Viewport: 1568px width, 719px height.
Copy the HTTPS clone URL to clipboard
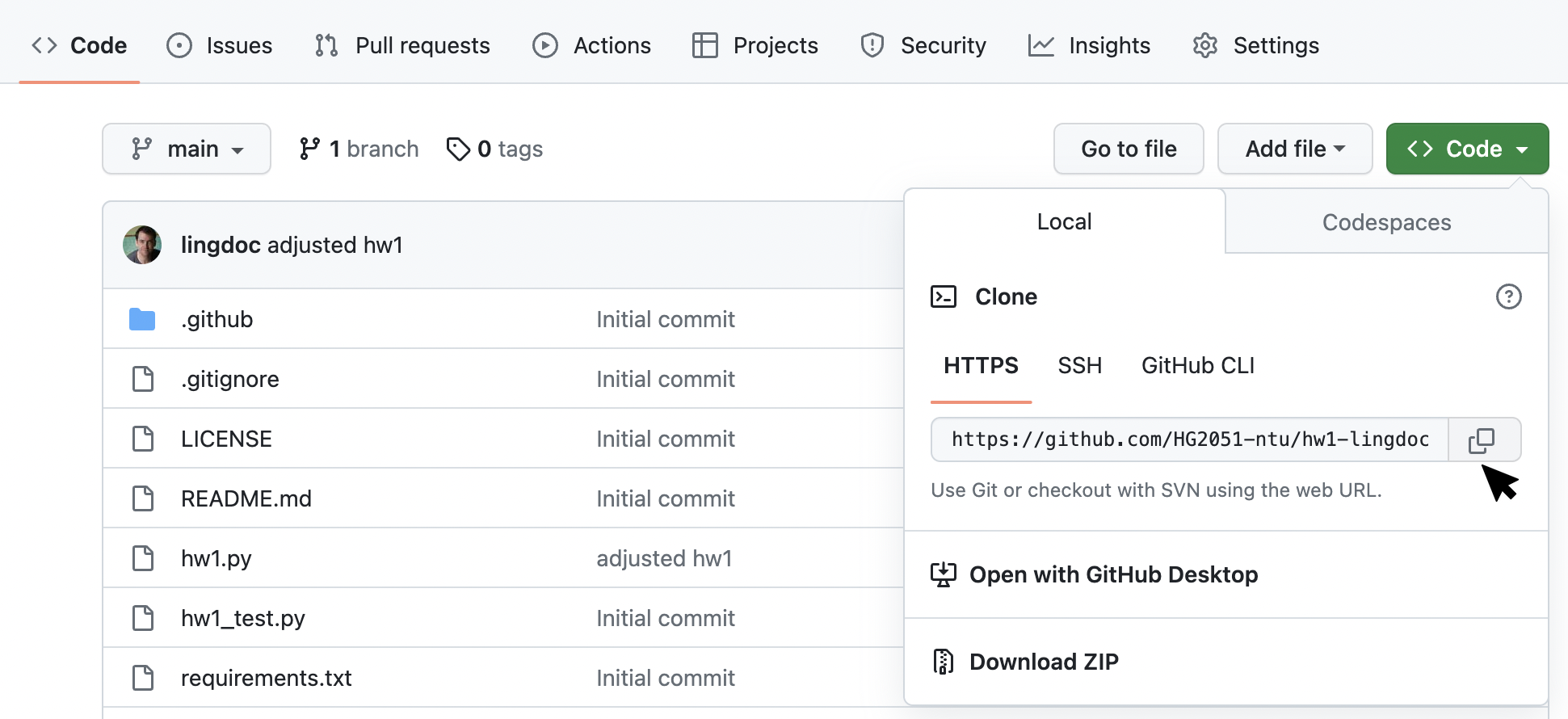click(x=1482, y=439)
